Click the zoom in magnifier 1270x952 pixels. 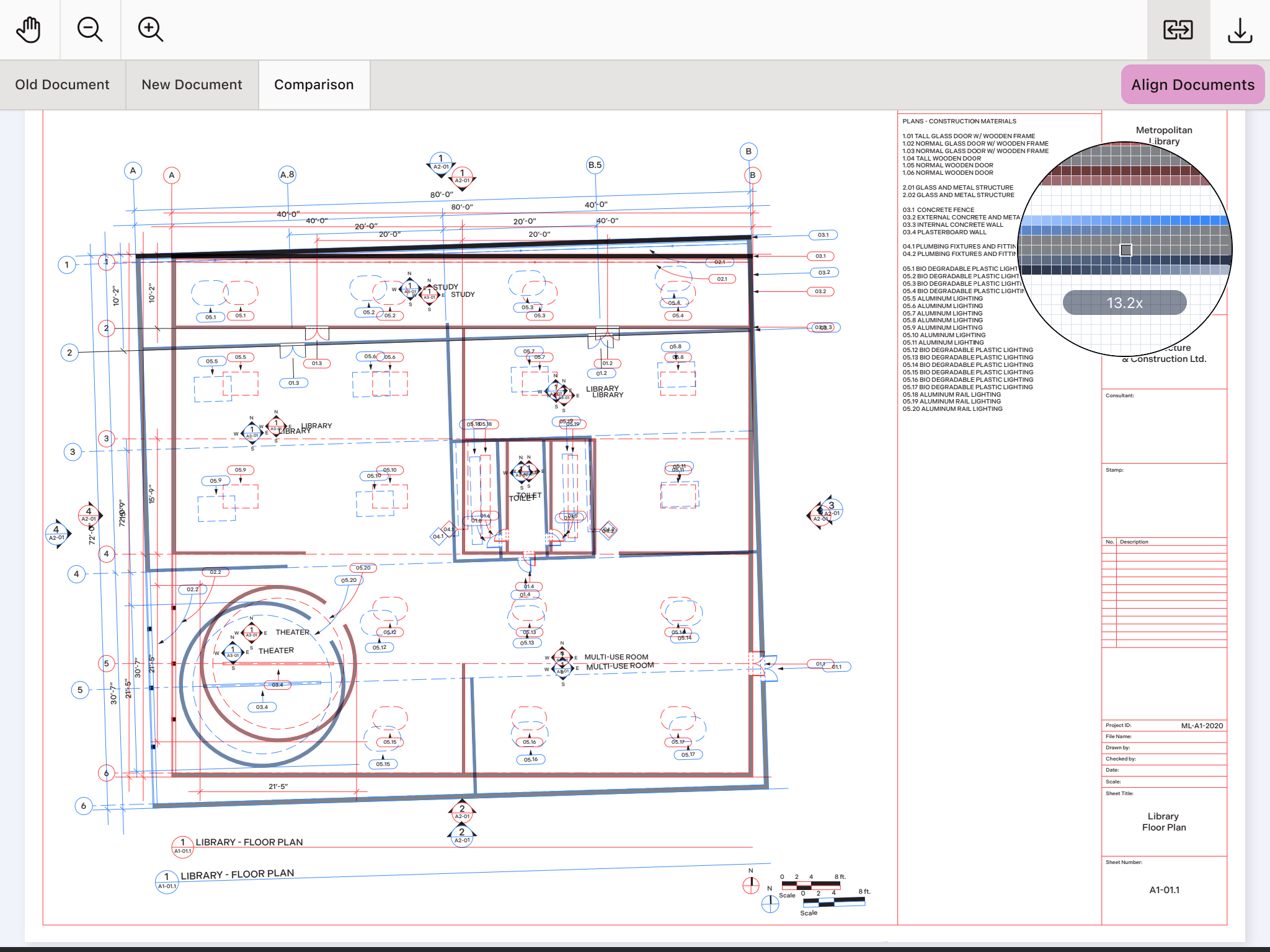tap(151, 30)
